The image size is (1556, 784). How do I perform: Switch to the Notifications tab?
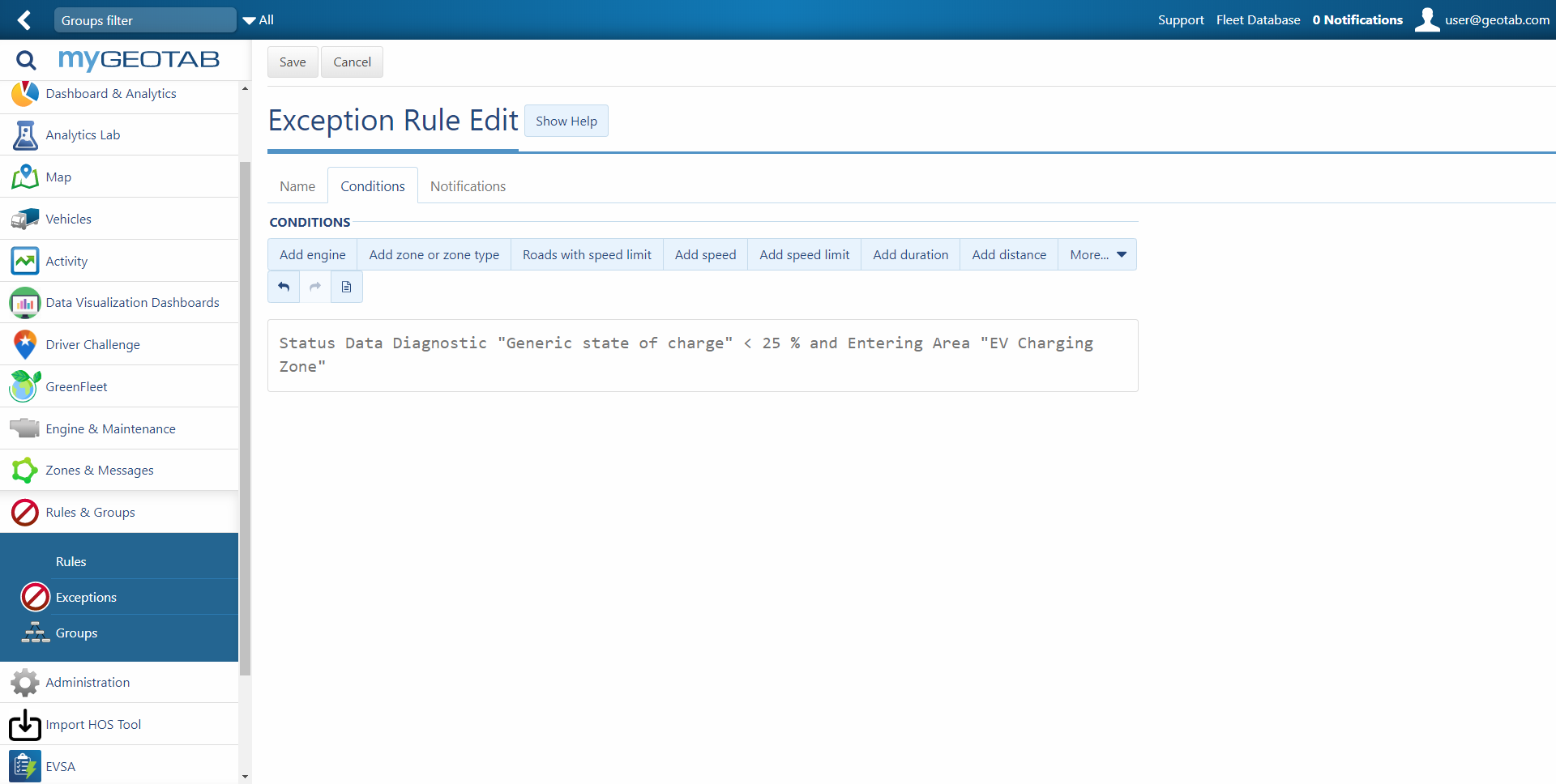pos(468,185)
